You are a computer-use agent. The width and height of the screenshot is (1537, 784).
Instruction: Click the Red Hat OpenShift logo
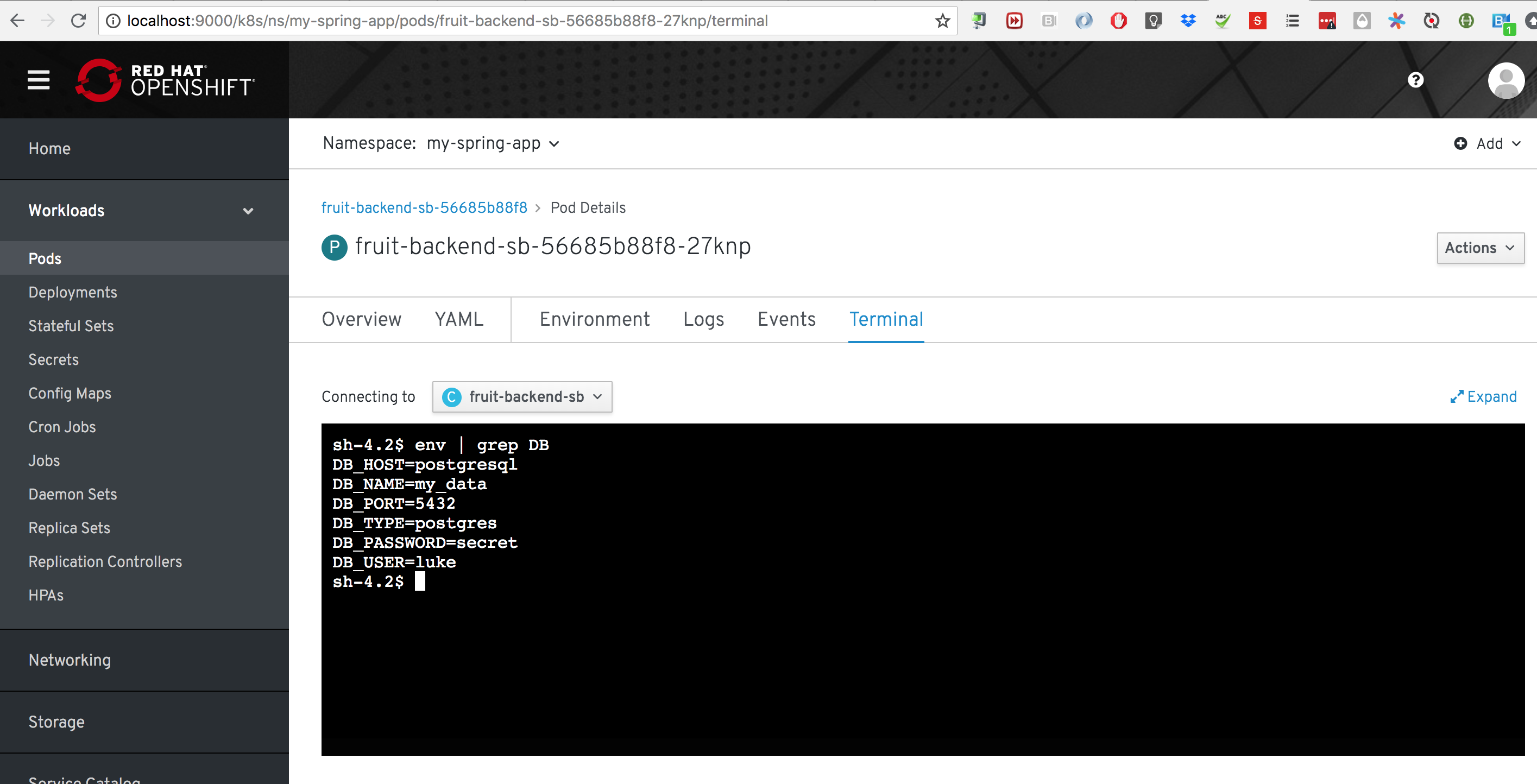pos(166,80)
